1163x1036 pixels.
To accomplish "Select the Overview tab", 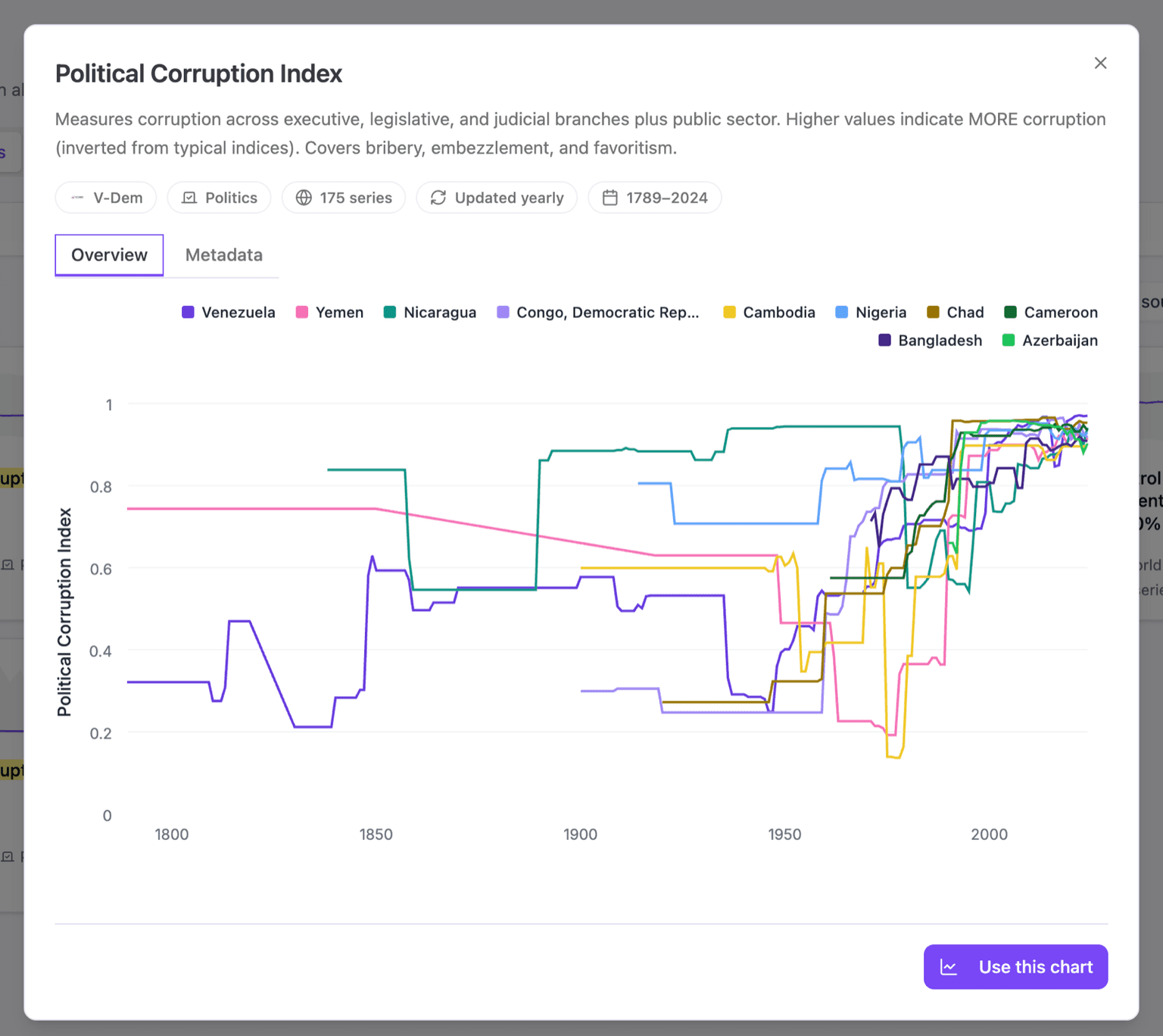I will click(109, 255).
